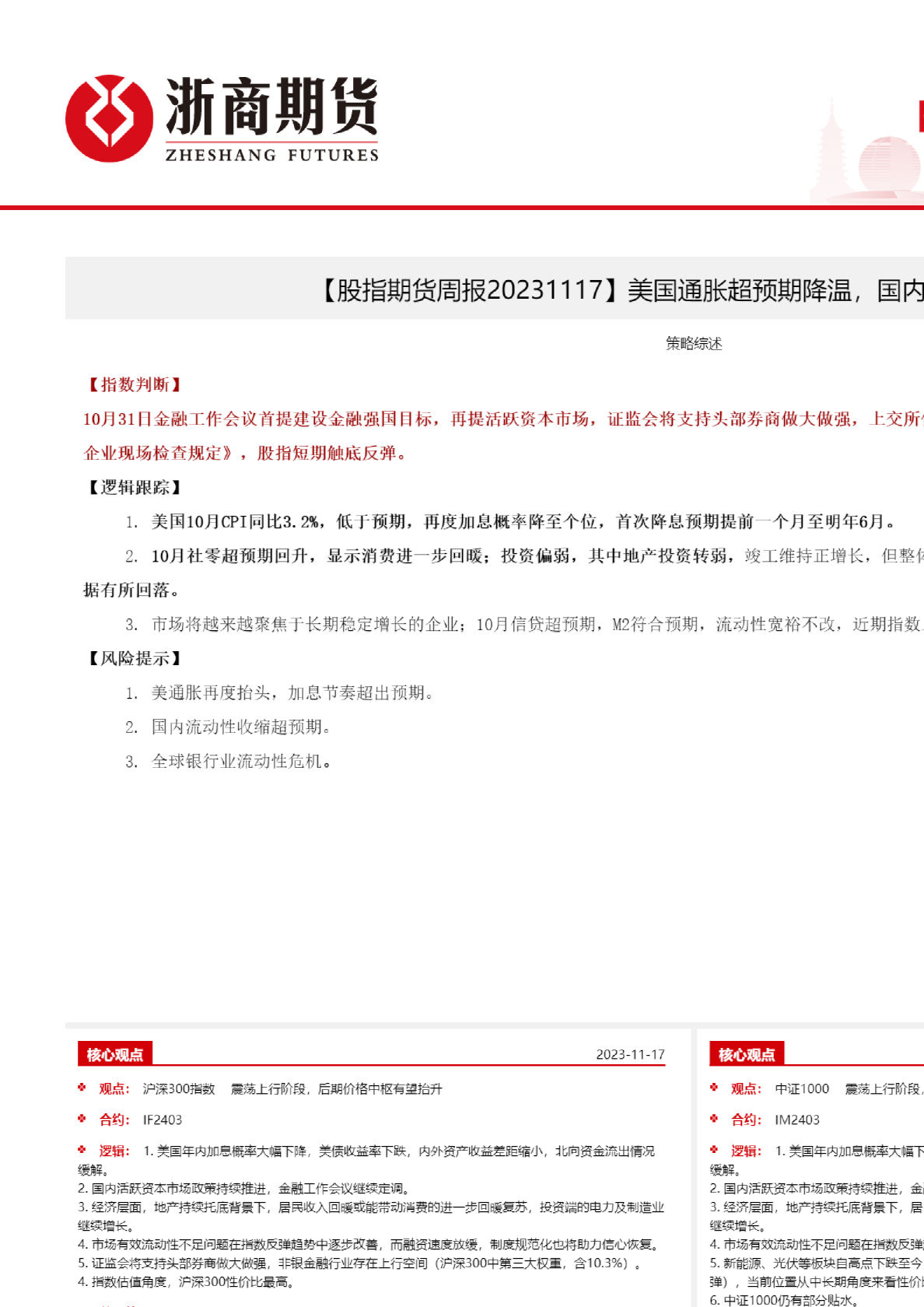
Task: Select the left 核心观点 red tab label
Action: [x=115, y=1054]
